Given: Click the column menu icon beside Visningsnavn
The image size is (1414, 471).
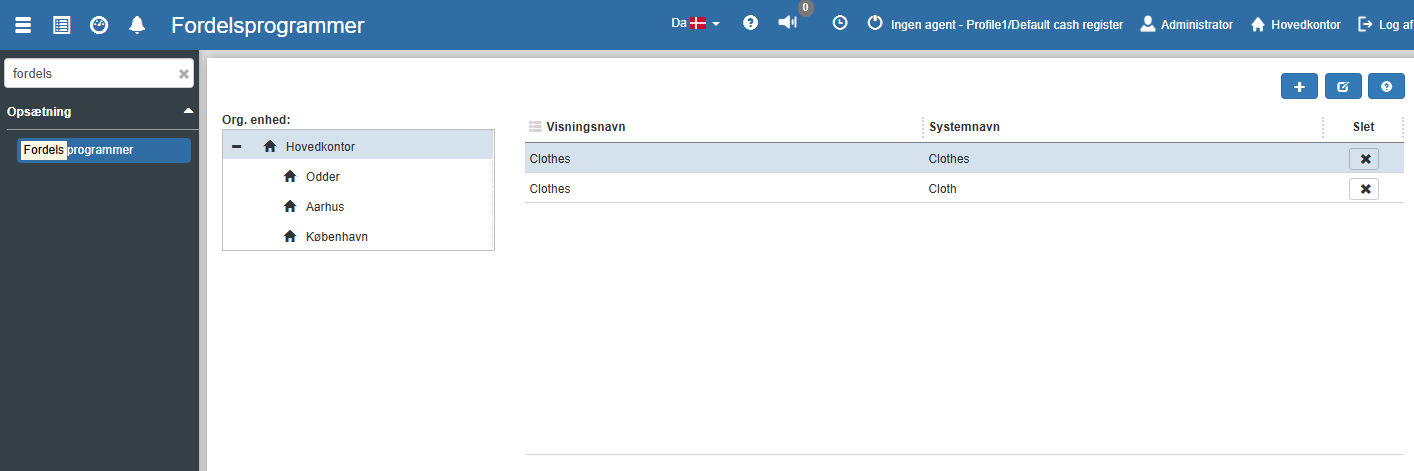Looking at the screenshot, I should tap(535, 127).
